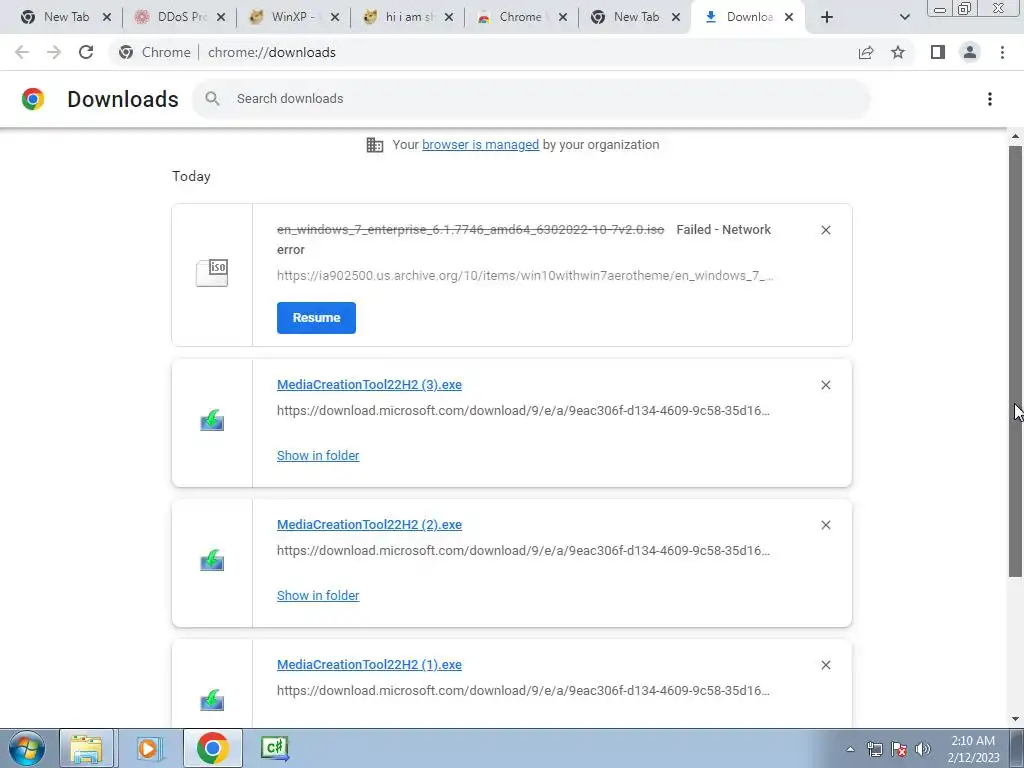Open Windows Explorer from the taskbar
The width and height of the screenshot is (1024, 768).
coord(87,748)
